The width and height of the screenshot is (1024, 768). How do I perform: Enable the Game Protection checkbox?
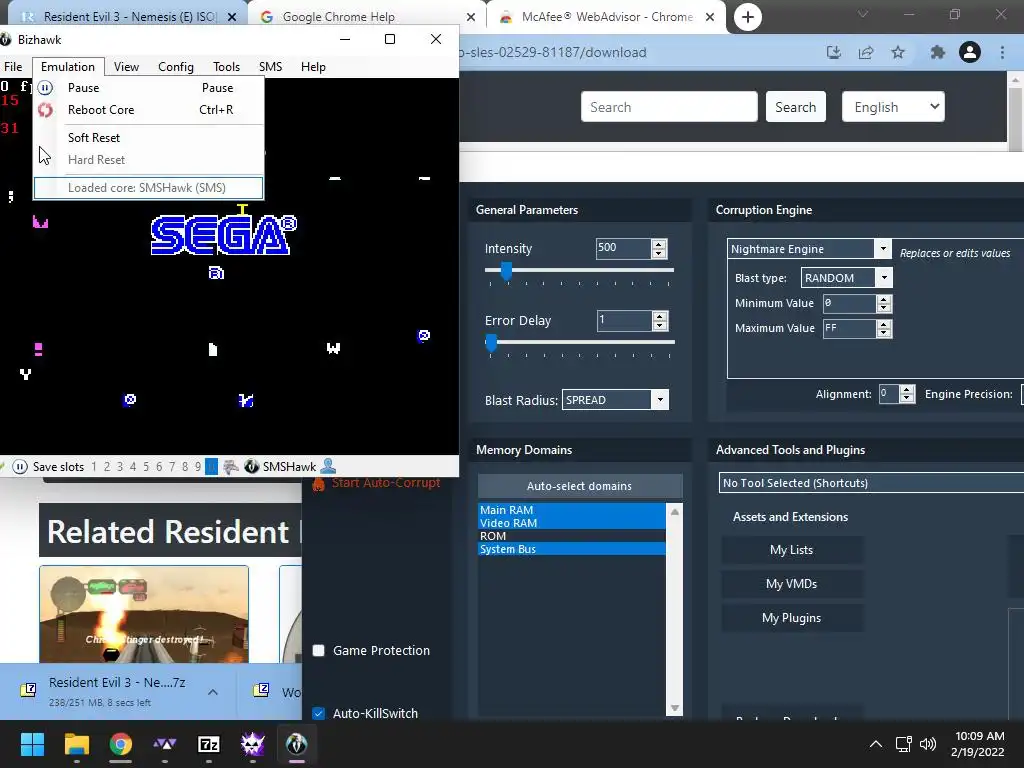pyautogui.click(x=319, y=650)
